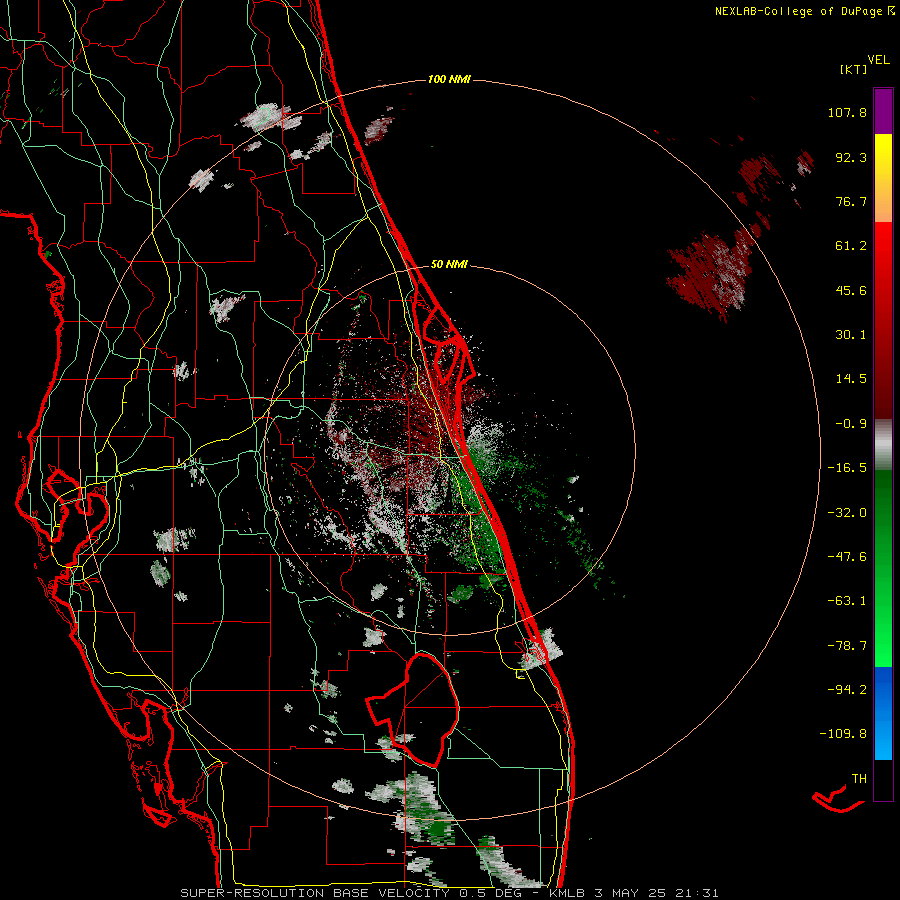This screenshot has width=900, height=900.
Task: Click the -63.1 scale label
Action: point(847,601)
